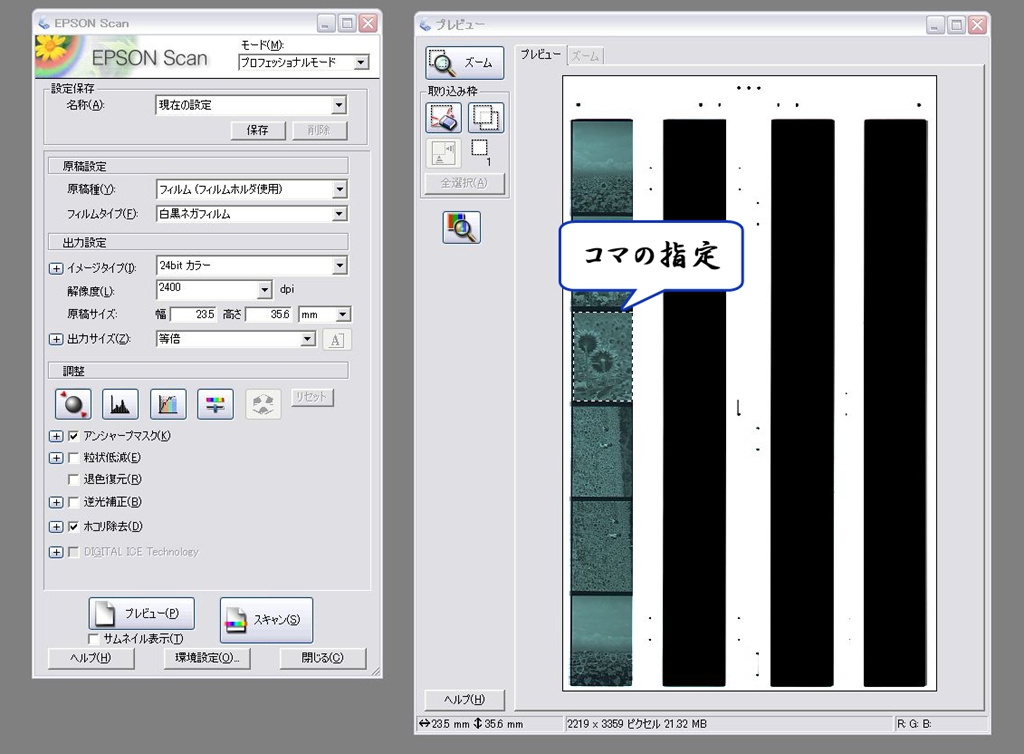Viewport: 1024px width, 754px height.
Task: Switch to the プレビュー tab
Action: pos(540,55)
